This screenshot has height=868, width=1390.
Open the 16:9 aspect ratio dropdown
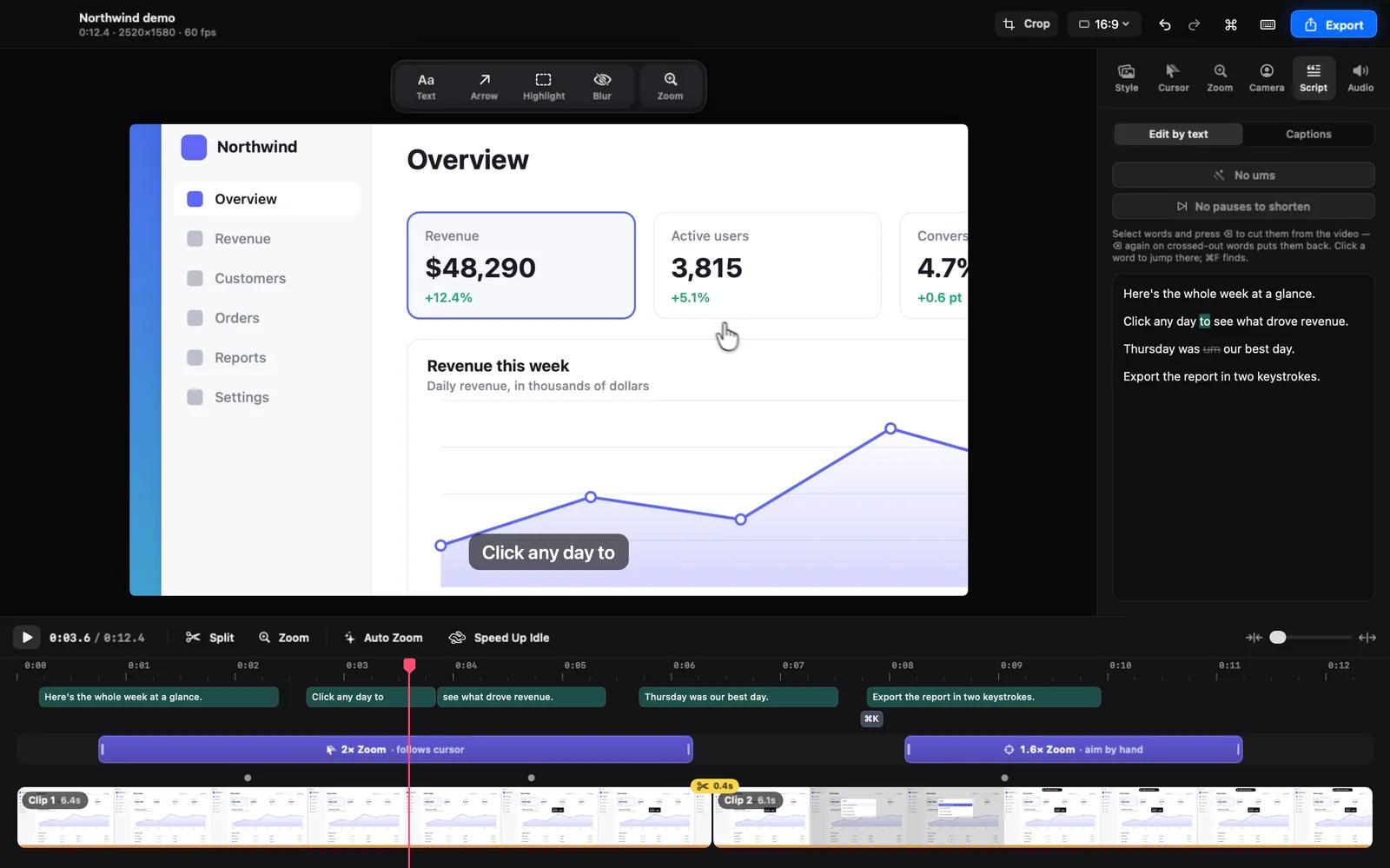(1104, 24)
